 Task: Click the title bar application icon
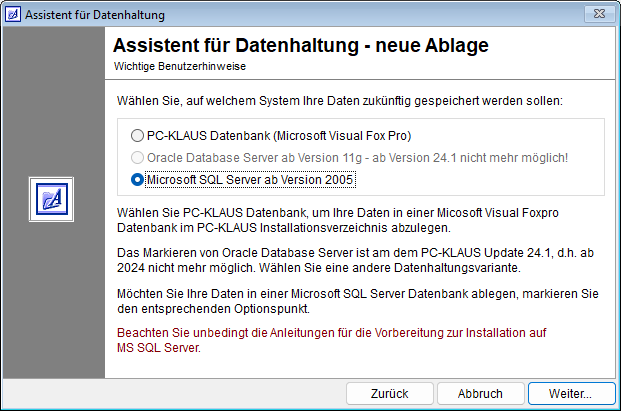click(x=13, y=14)
